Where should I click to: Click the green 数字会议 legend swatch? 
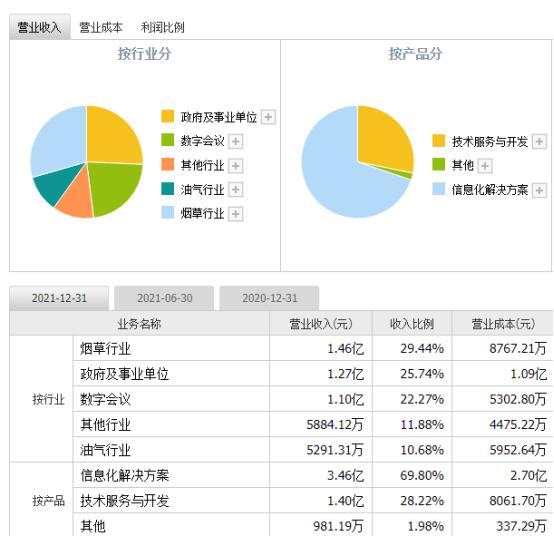(167, 140)
